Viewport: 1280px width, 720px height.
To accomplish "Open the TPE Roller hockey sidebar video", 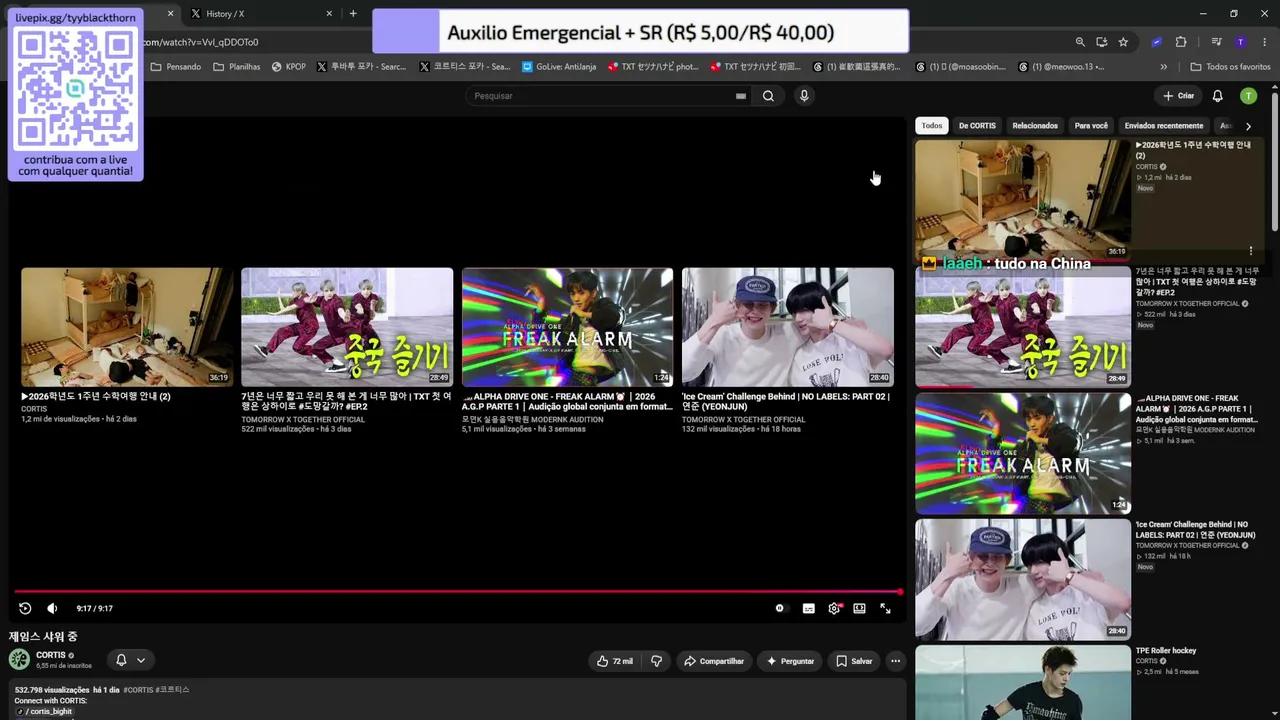I will pyautogui.click(x=1022, y=683).
